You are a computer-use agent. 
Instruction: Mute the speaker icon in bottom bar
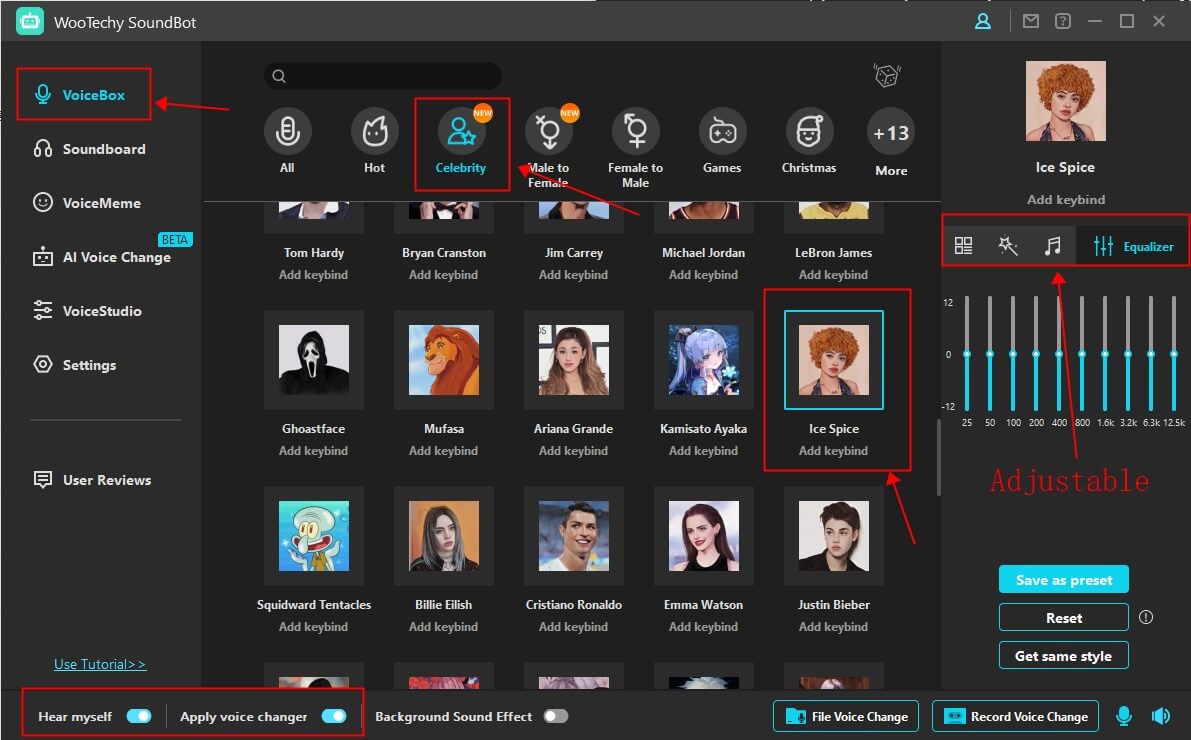tap(1160, 716)
